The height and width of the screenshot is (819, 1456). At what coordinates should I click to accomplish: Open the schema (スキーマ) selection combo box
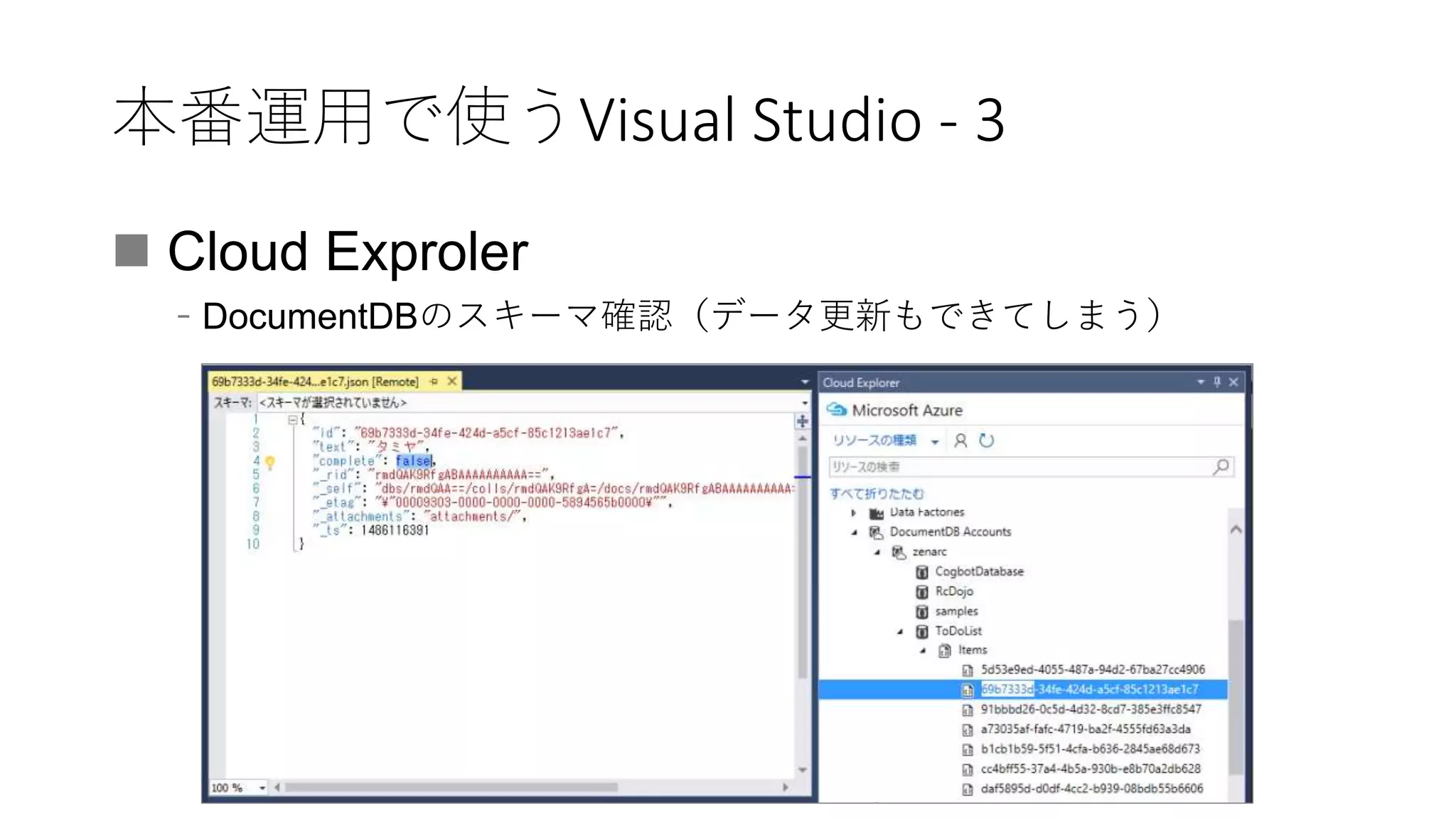(x=533, y=402)
